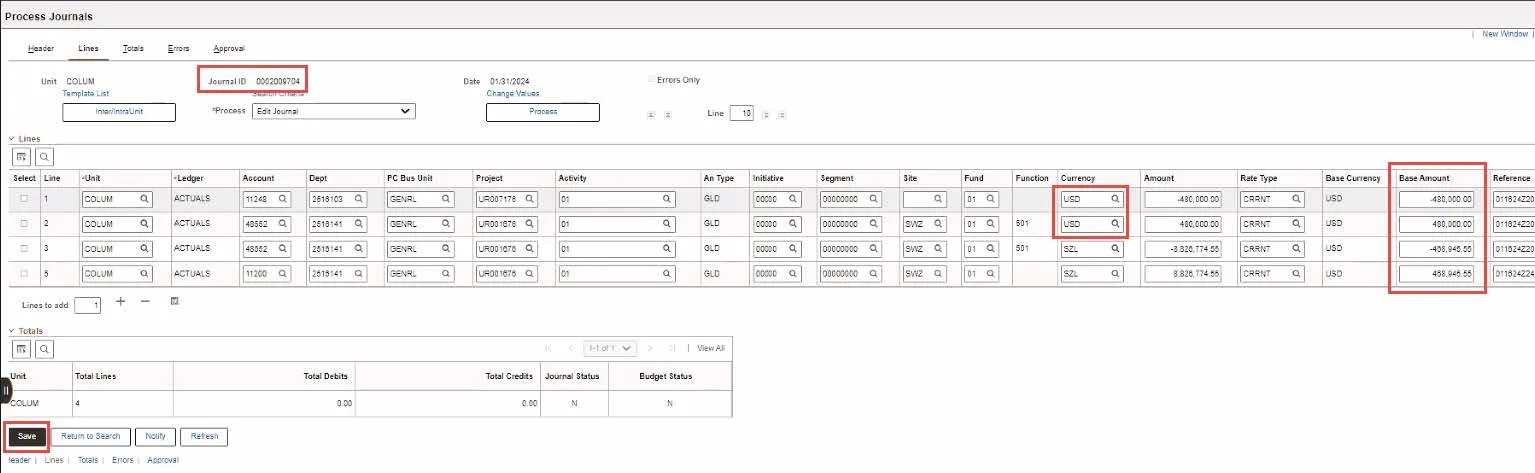Click Return to Search button
1535x473 pixels.
point(90,436)
